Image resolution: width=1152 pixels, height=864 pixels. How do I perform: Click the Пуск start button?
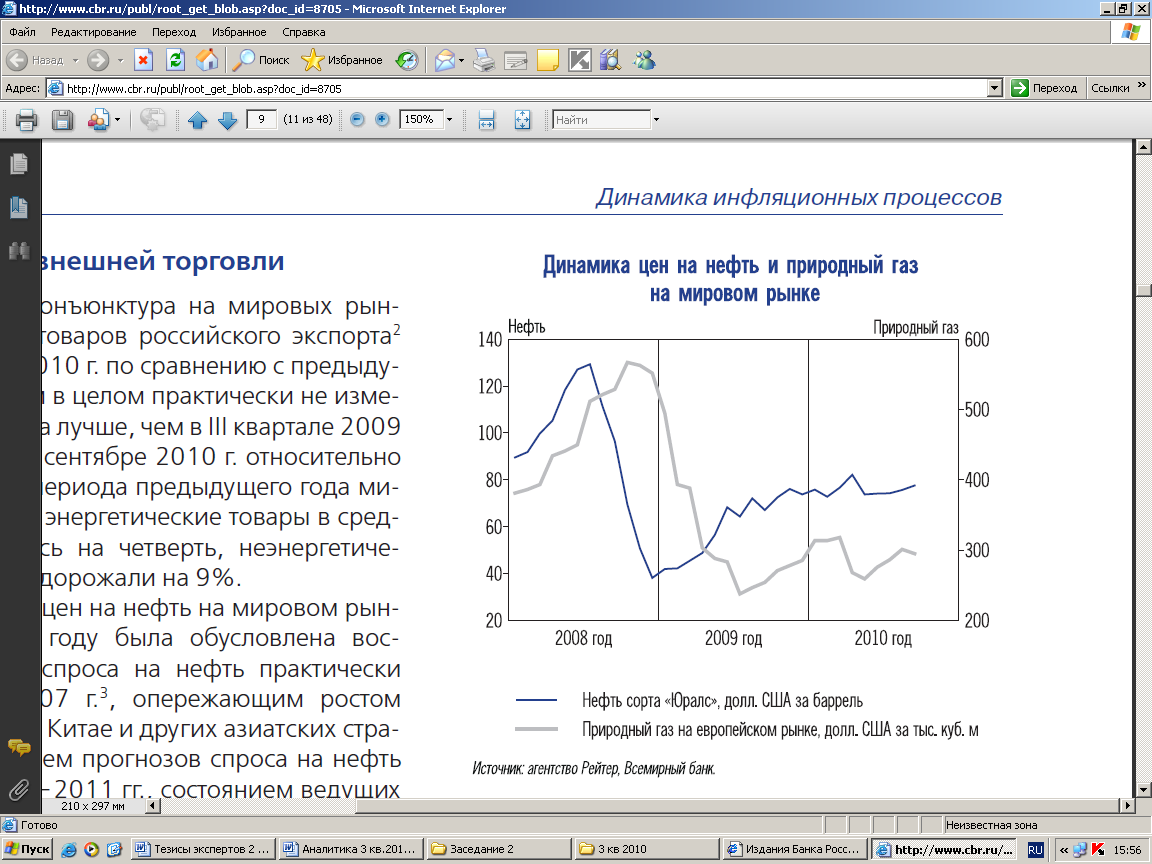pos(27,849)
